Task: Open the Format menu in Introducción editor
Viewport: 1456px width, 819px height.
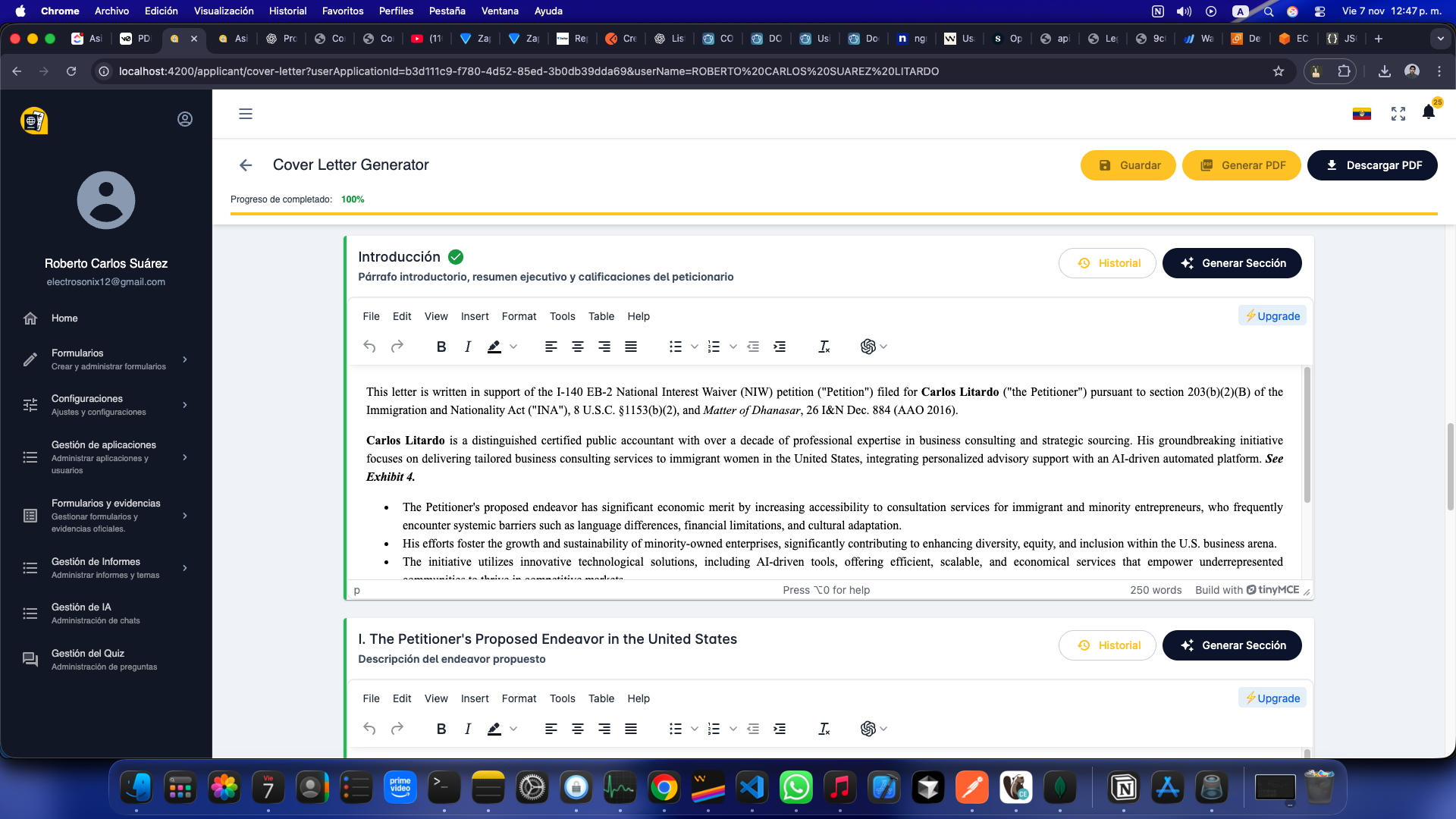Action: (x=519, y=316)
